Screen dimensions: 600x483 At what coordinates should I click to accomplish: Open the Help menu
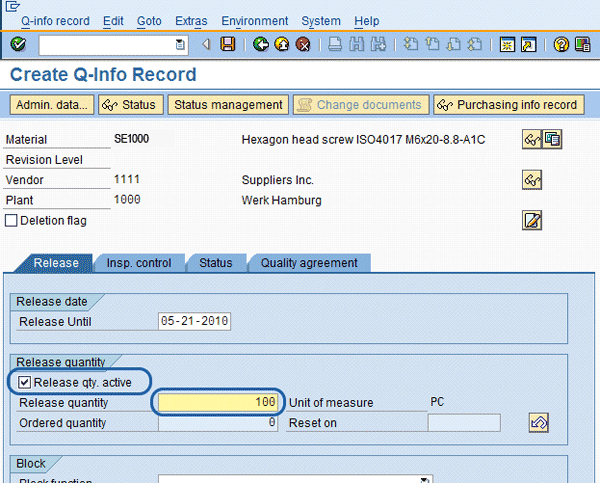pos(367,21)
